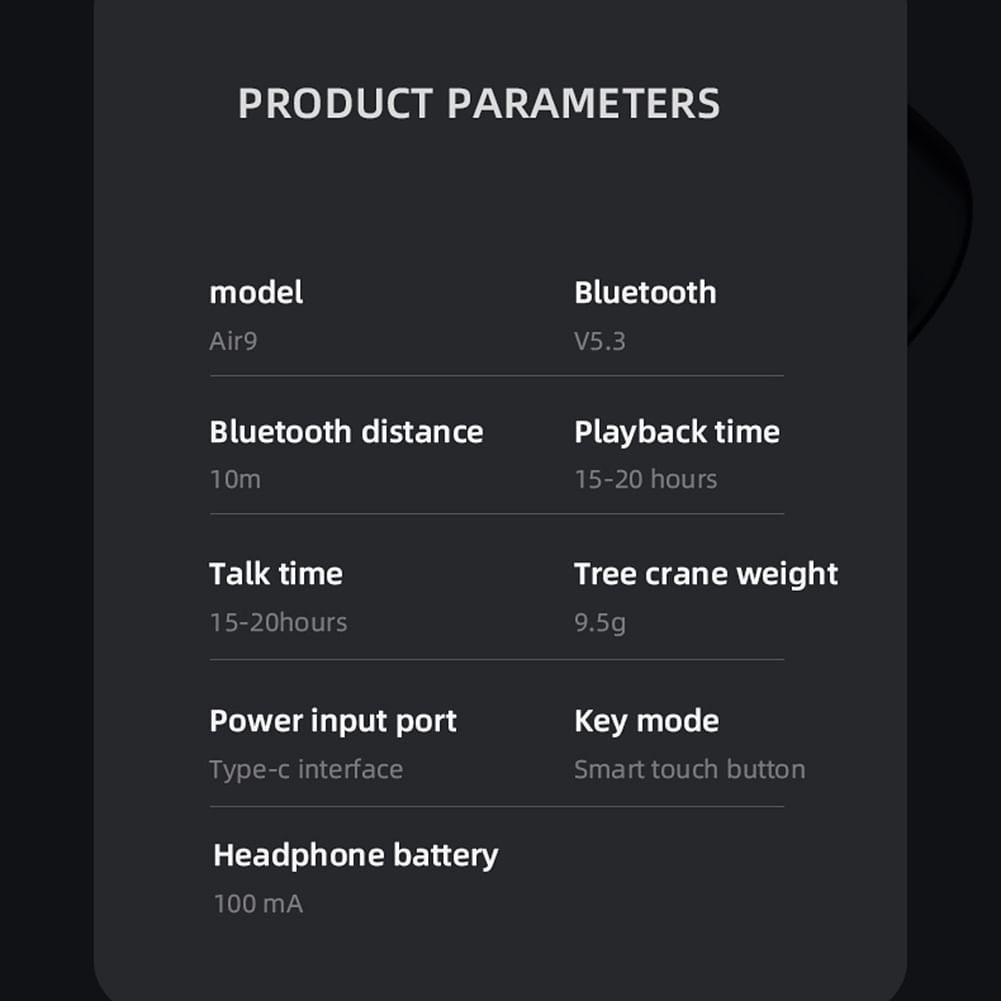
Task: Select the Talk time label
Action: pyautogui.click(x=276, y=574)
